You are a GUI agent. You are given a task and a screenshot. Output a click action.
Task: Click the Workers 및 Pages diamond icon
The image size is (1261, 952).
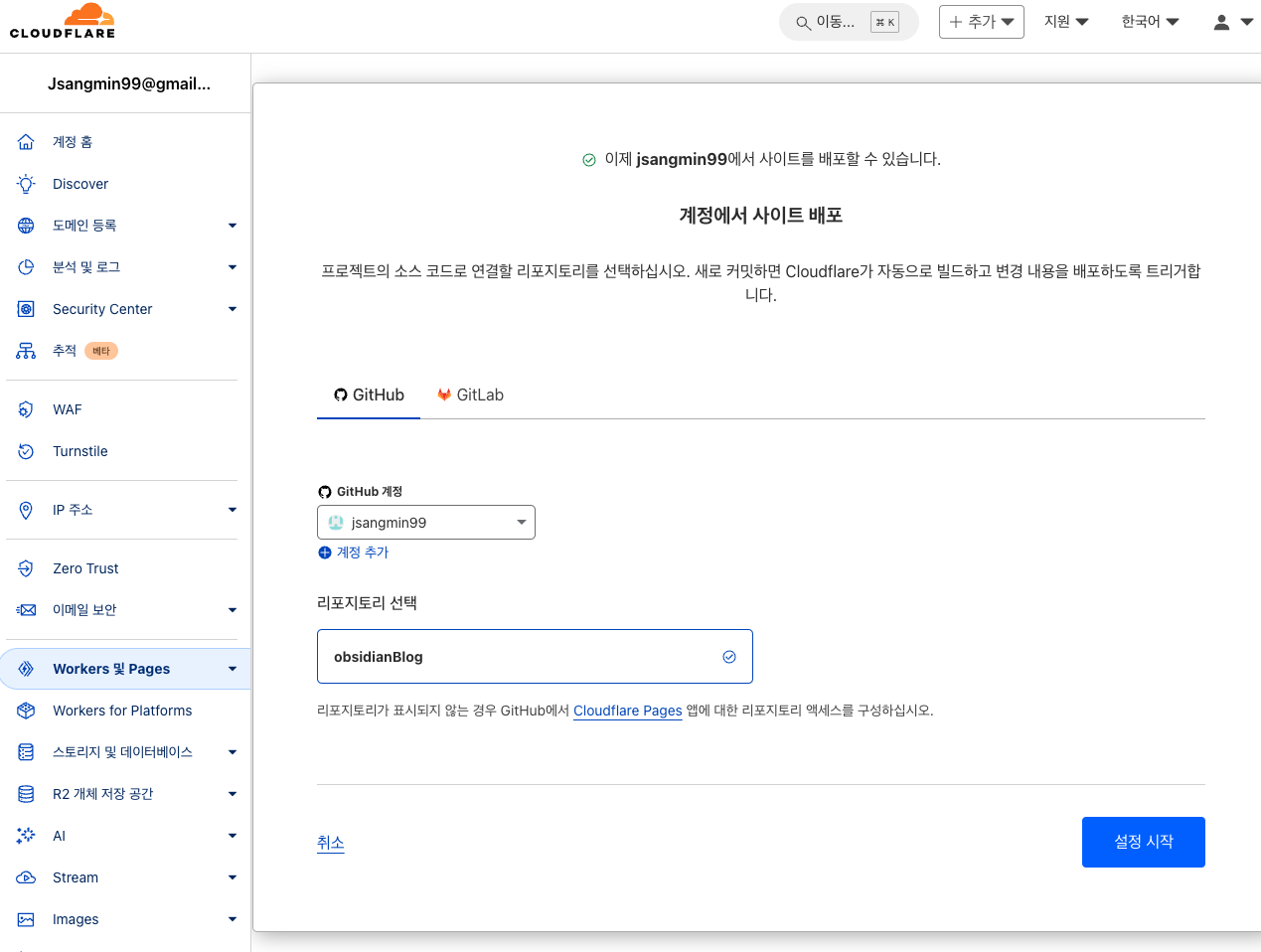point(26,669)
